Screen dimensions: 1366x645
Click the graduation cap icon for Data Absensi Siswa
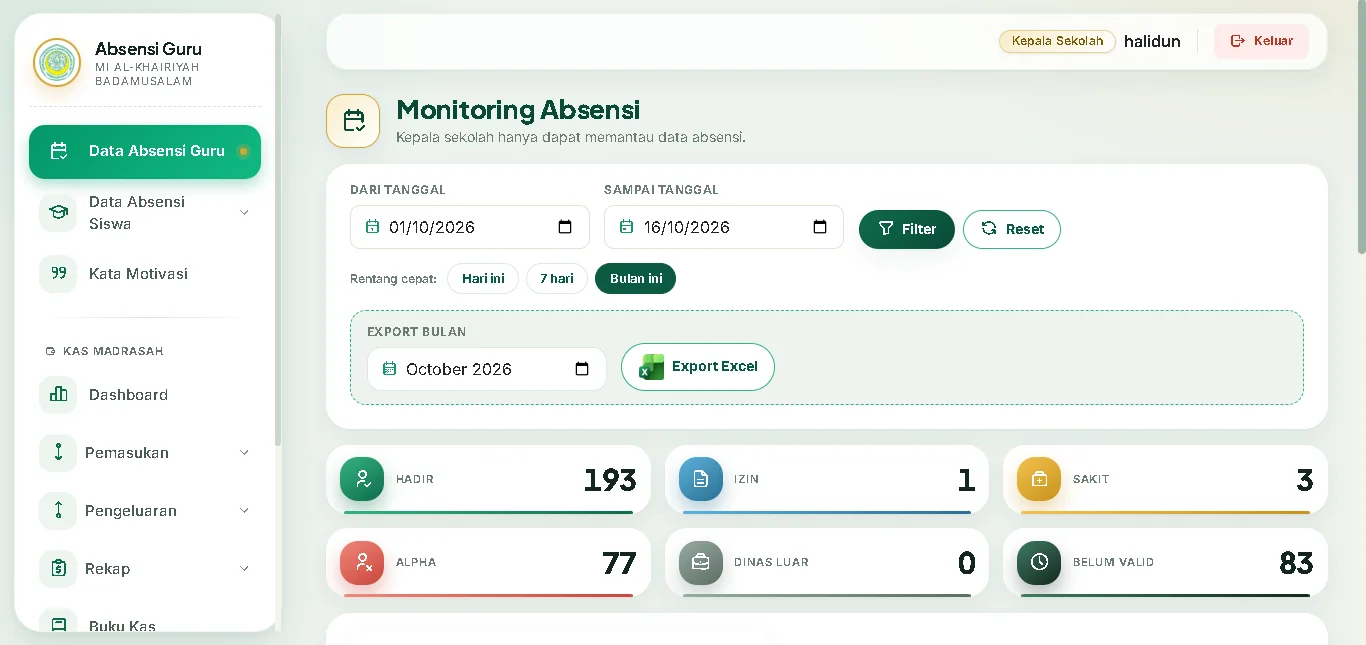(x=59, y=212)
